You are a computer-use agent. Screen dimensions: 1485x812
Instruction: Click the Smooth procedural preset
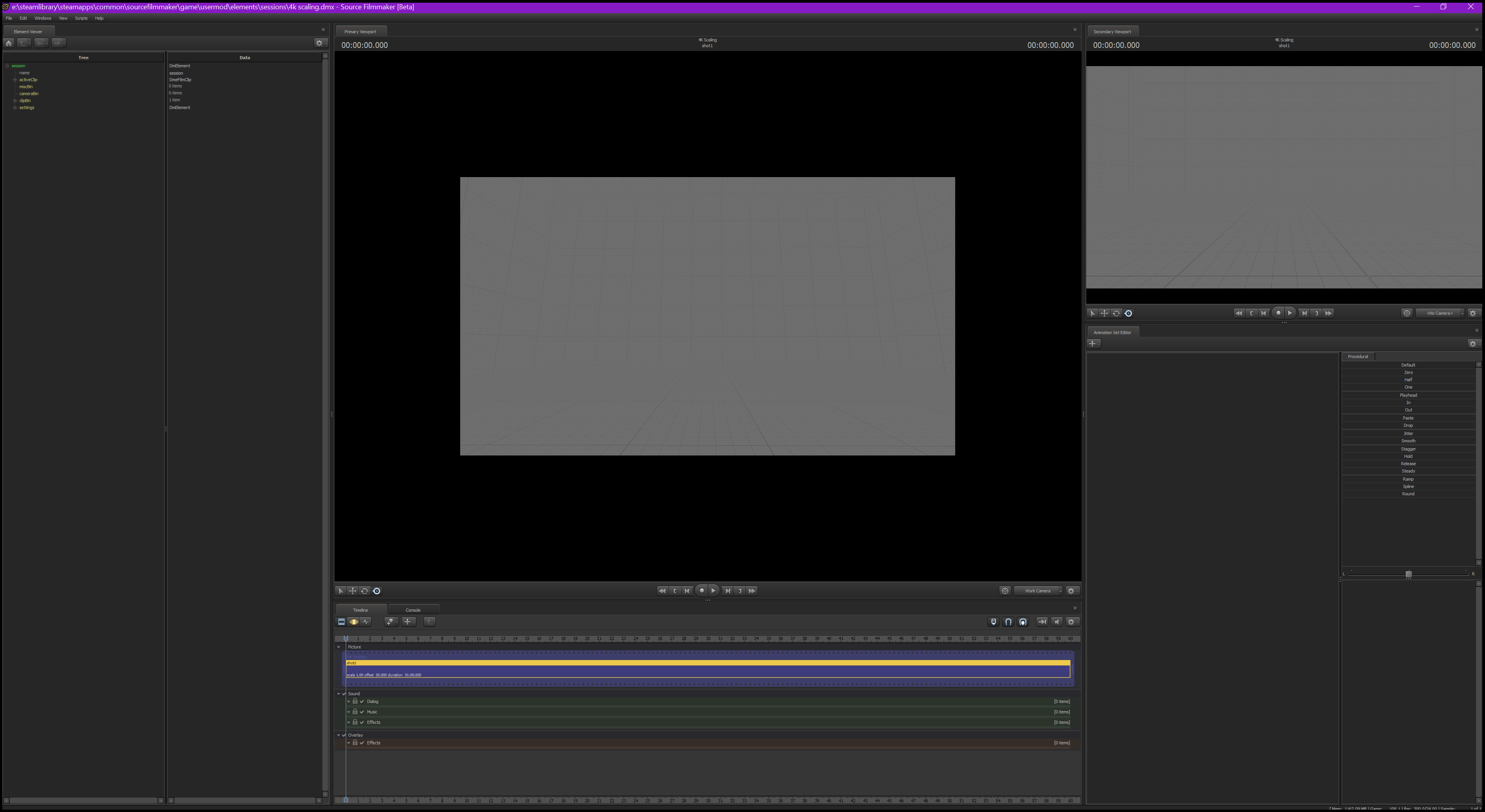1408,441
